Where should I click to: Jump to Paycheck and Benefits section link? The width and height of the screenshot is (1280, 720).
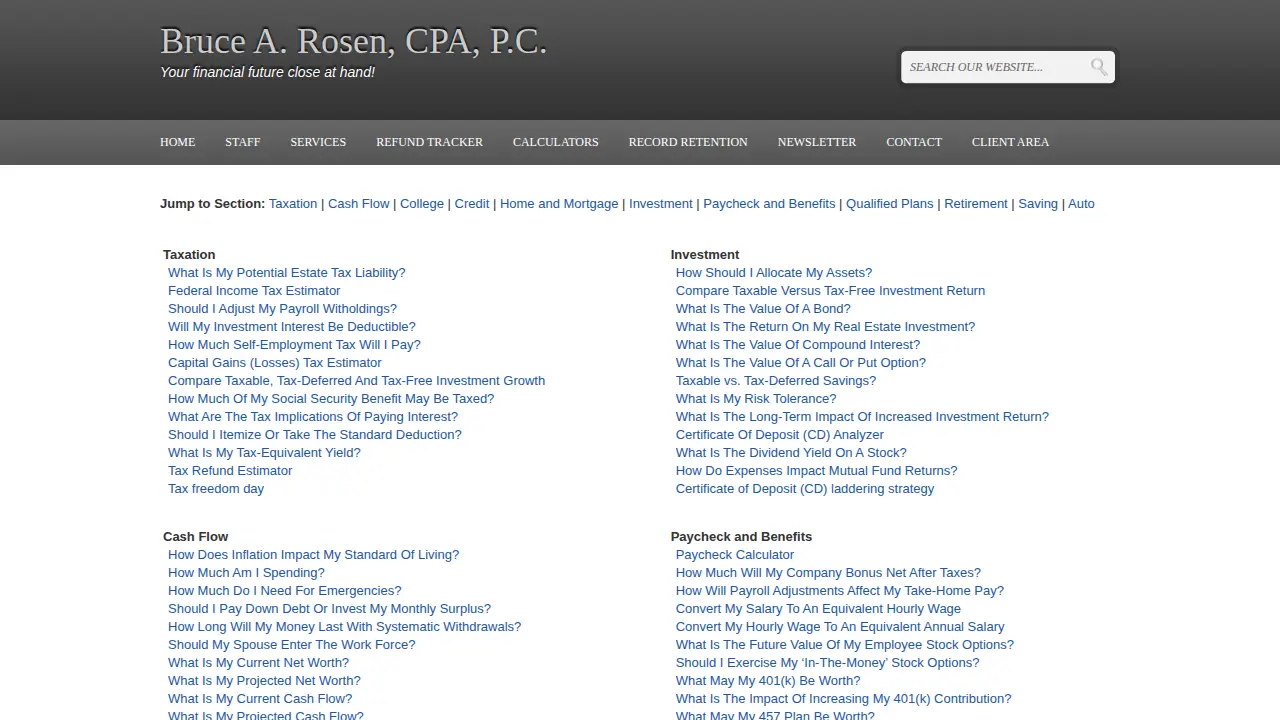769,204
